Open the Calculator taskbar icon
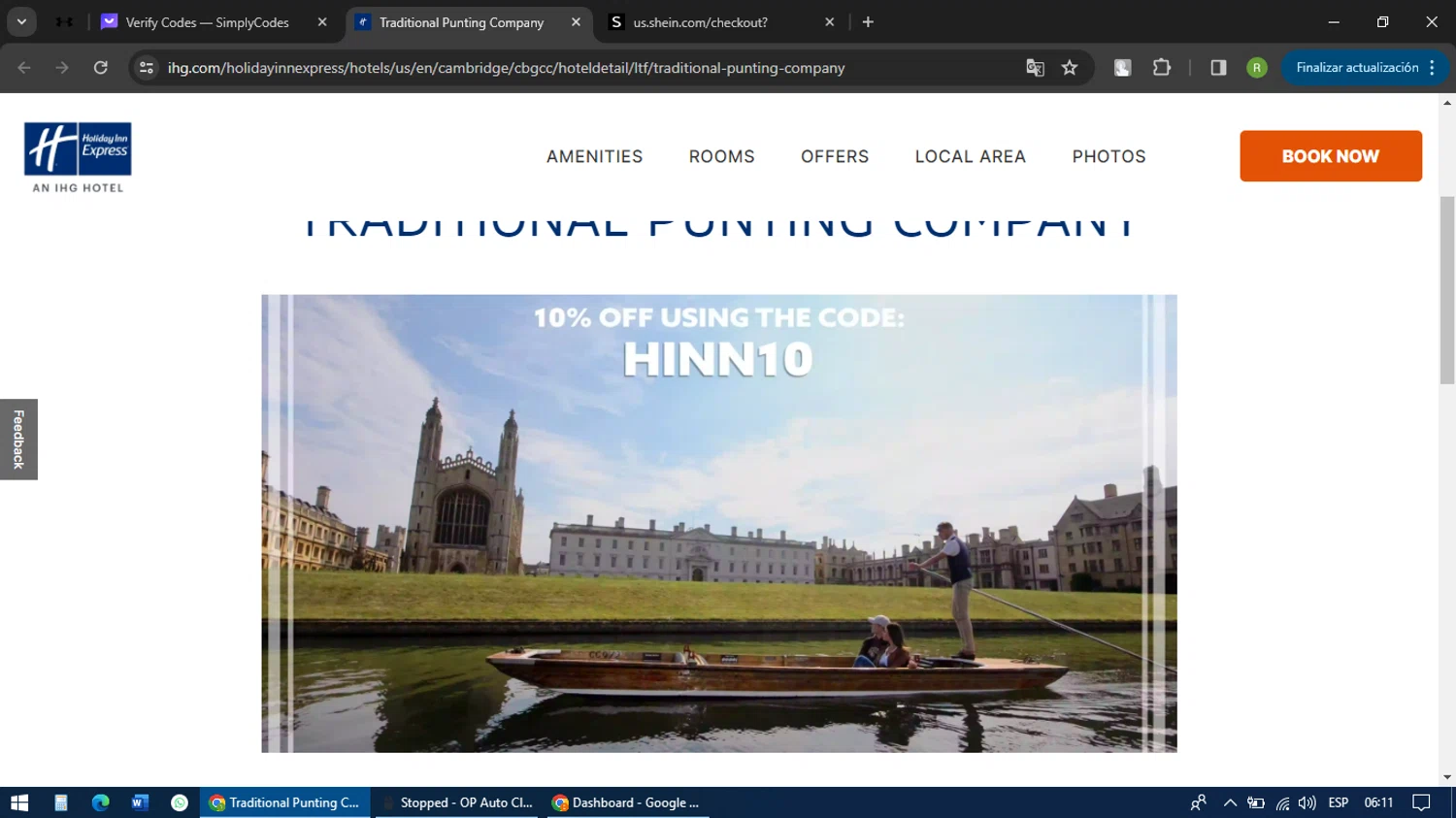Viewport: 1456px width, 818px height. (x=60, y=802)
